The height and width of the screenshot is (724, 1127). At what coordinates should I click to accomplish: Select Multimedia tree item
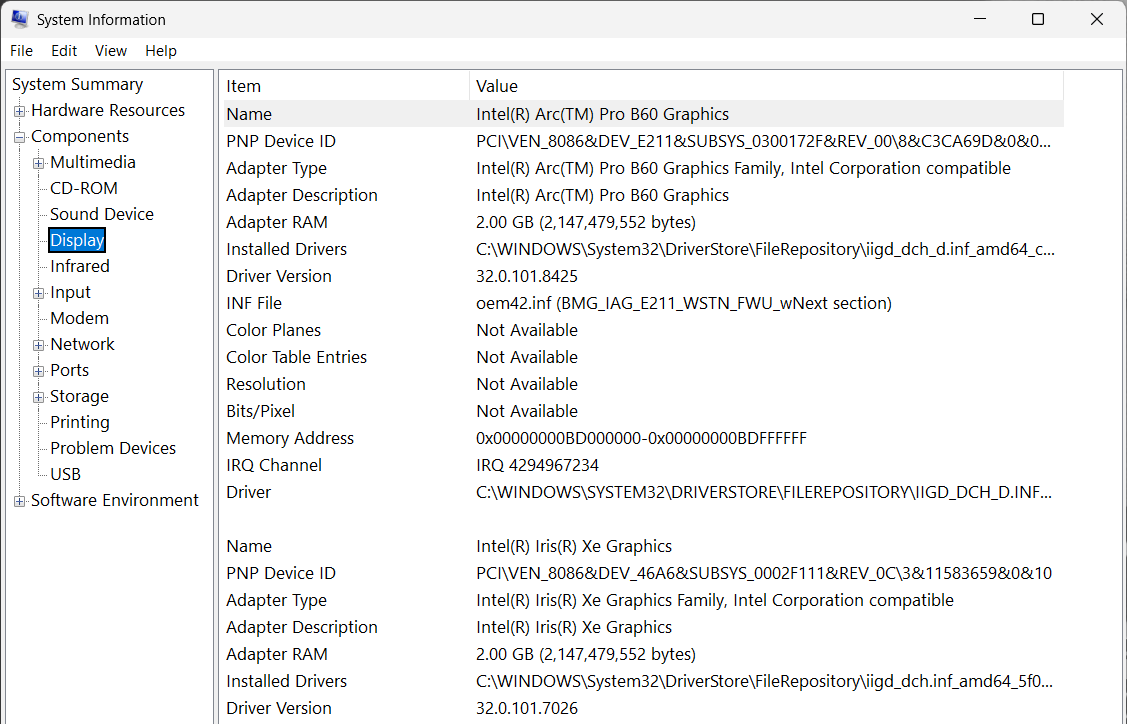(x=93, y=162)
